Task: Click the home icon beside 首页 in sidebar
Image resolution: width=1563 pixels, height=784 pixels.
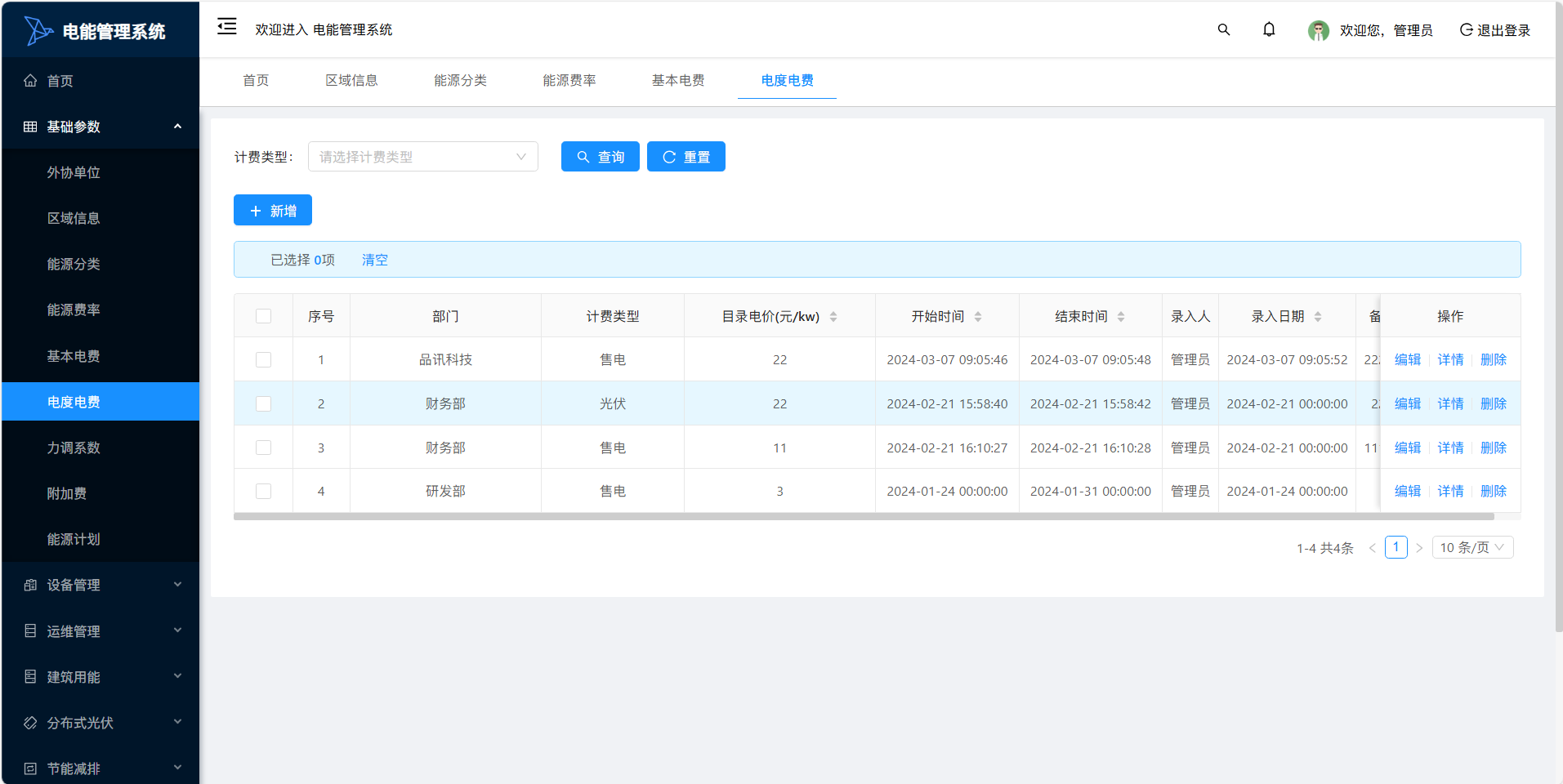Action: (x=30, y=80)
